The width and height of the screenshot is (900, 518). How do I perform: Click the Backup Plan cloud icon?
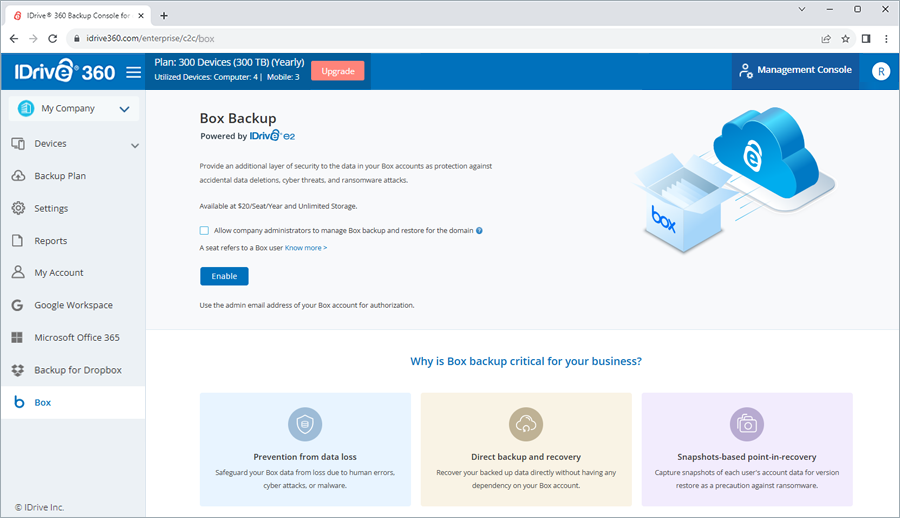click(x=18, y=176)
